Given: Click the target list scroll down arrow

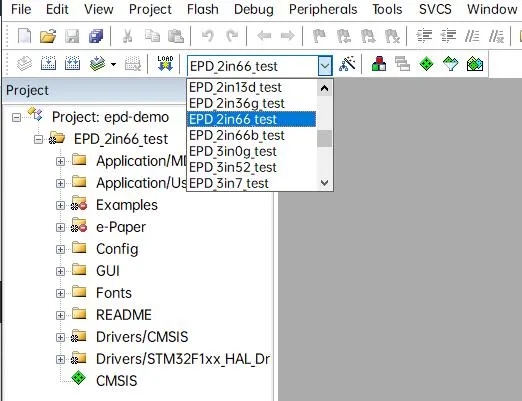Looking at the screenshot, I should point(324,182).
